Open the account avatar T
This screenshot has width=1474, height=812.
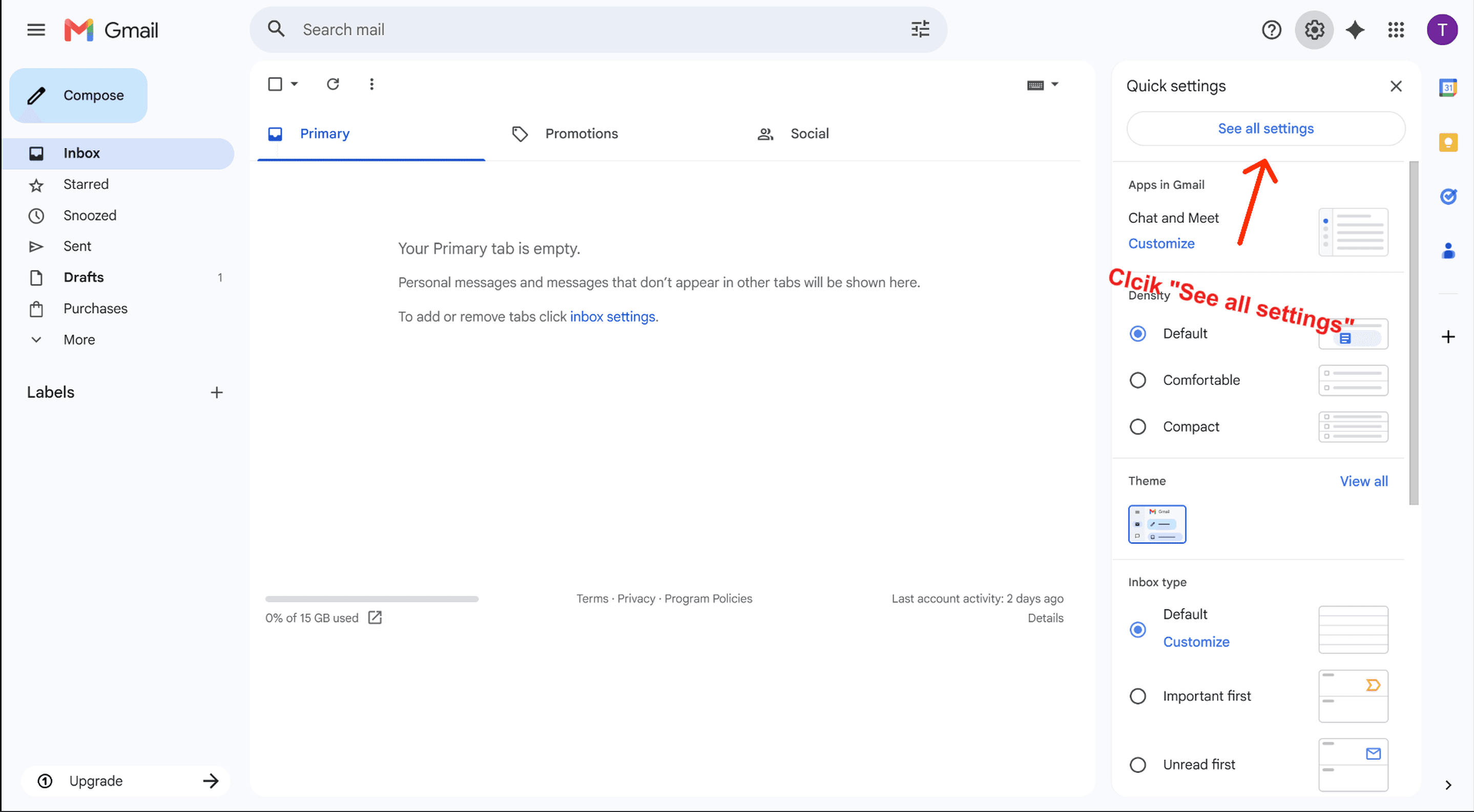pyautogui.click(x=1442, y=30)
